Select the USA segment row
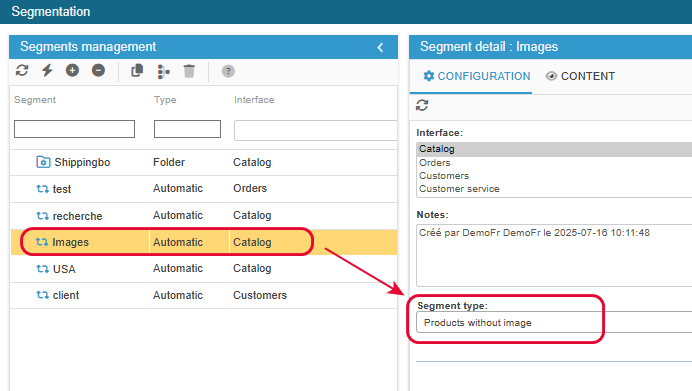The image size is (692, 391). click(x=203, y=269)
